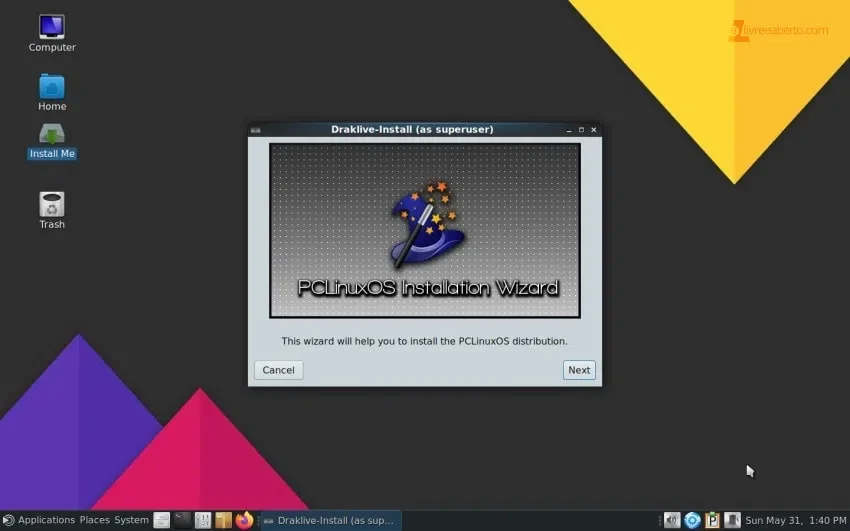Screen dimensions: 850x531
Task: Open the Places menu
Action: point(94,520)
